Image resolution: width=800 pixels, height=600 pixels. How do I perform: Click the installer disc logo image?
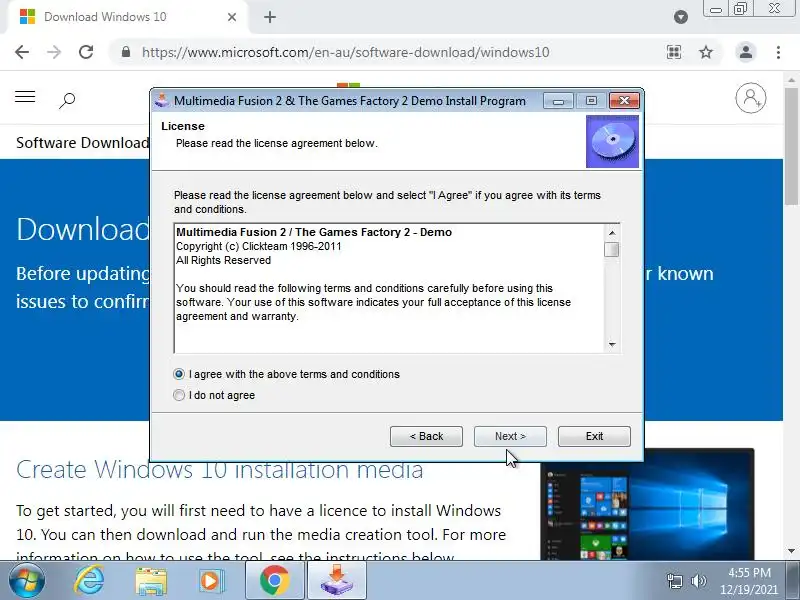[x=612, y=141]
